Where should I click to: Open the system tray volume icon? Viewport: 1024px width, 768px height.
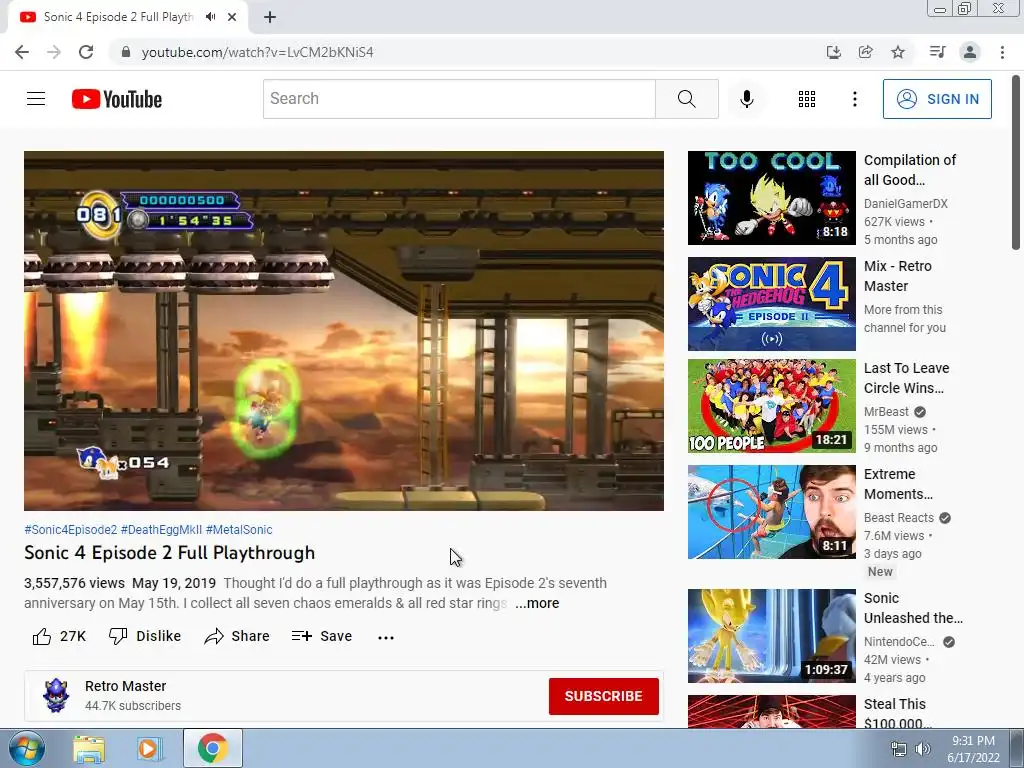[923, 749]
